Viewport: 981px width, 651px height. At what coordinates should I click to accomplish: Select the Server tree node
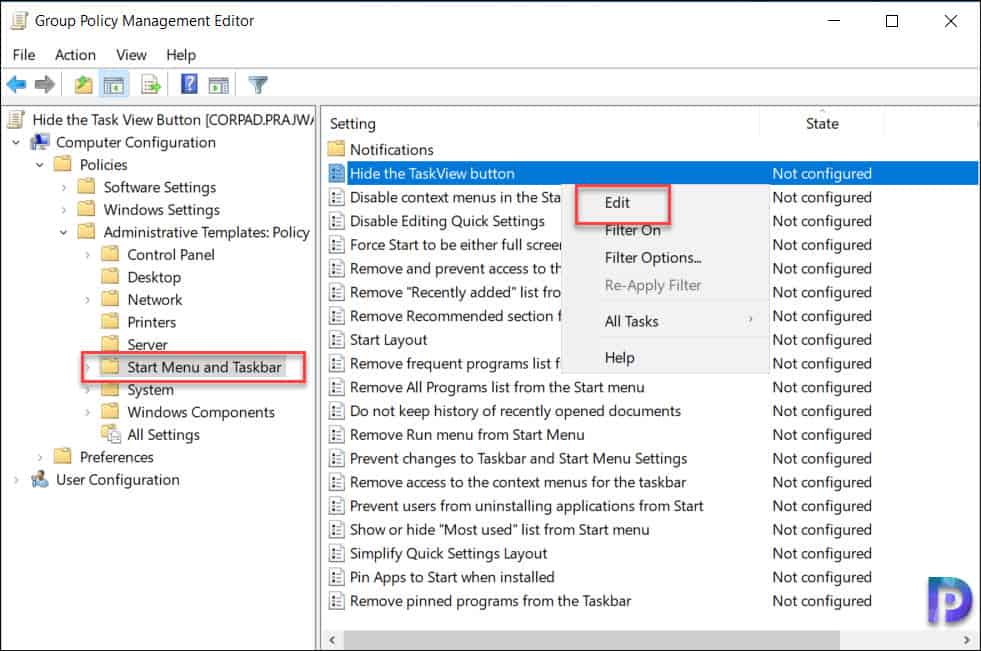tap(148, 345)
